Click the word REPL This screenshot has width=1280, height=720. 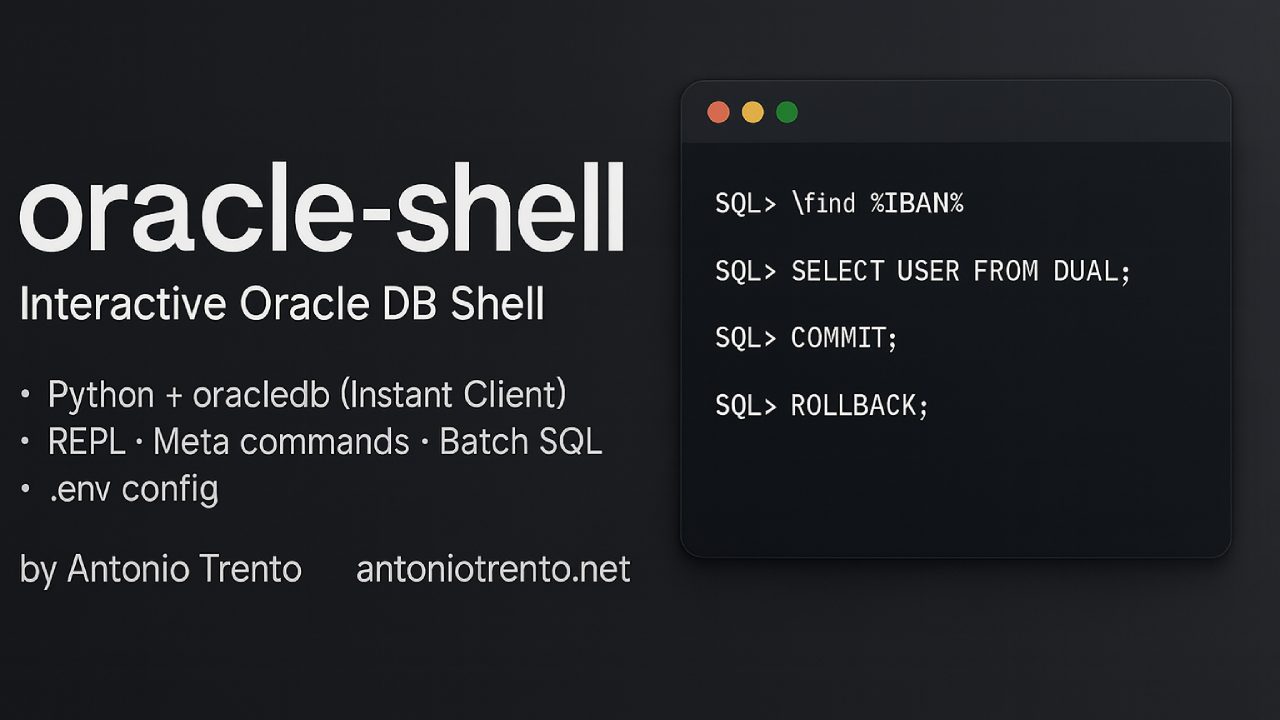pos(92,441)
